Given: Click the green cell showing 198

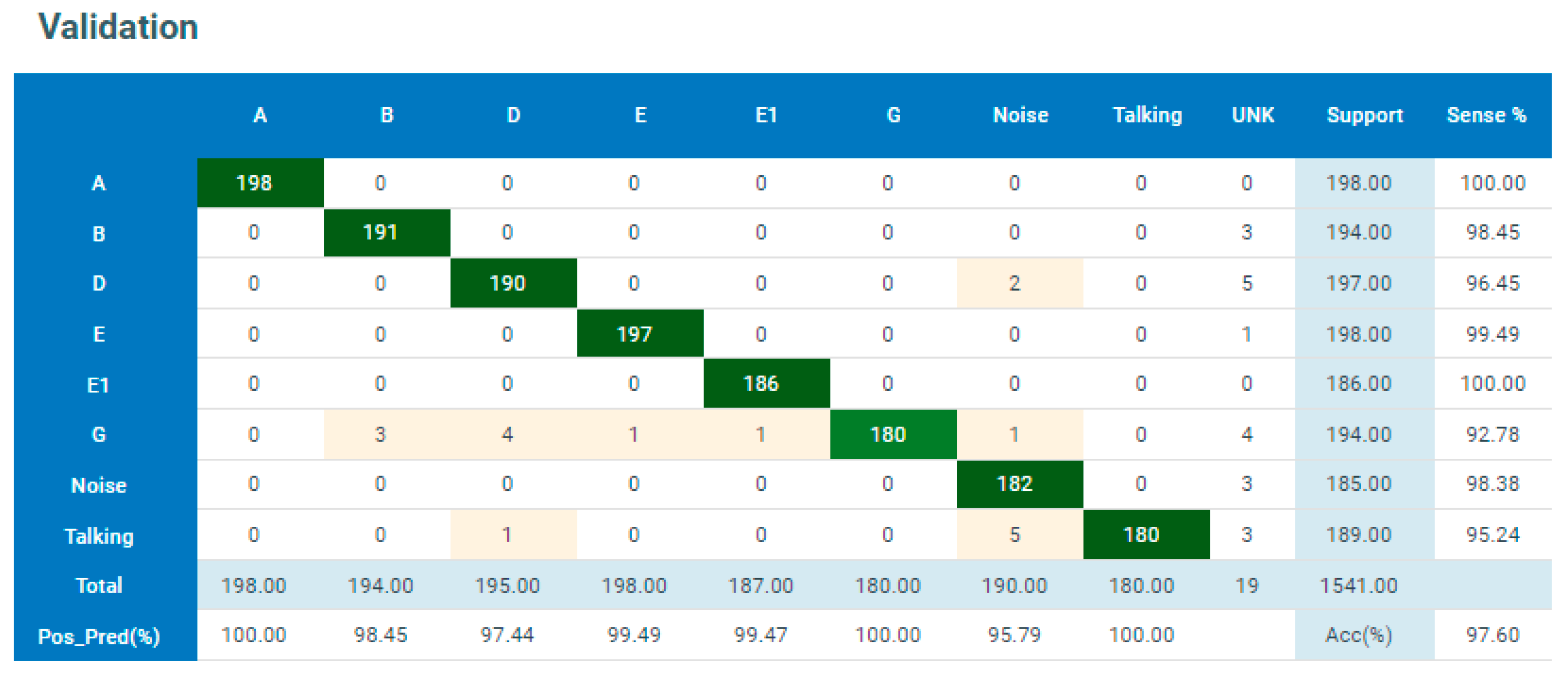Looking at the screenshot, I should coord(260,183).
